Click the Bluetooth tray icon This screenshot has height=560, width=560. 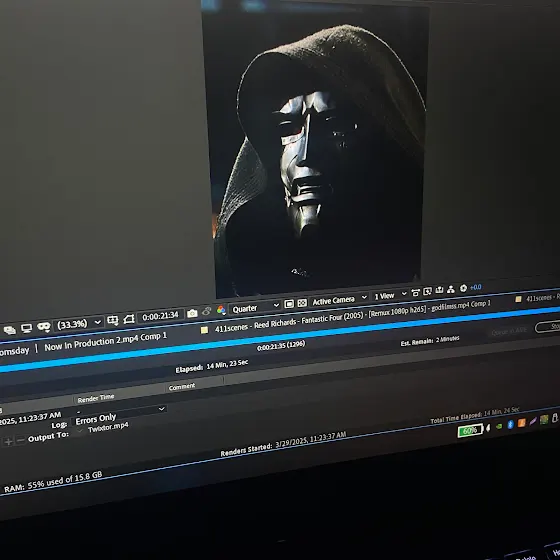510,424
